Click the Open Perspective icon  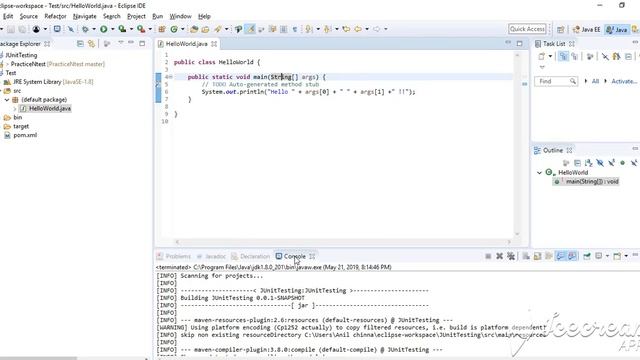coord(560,29)
